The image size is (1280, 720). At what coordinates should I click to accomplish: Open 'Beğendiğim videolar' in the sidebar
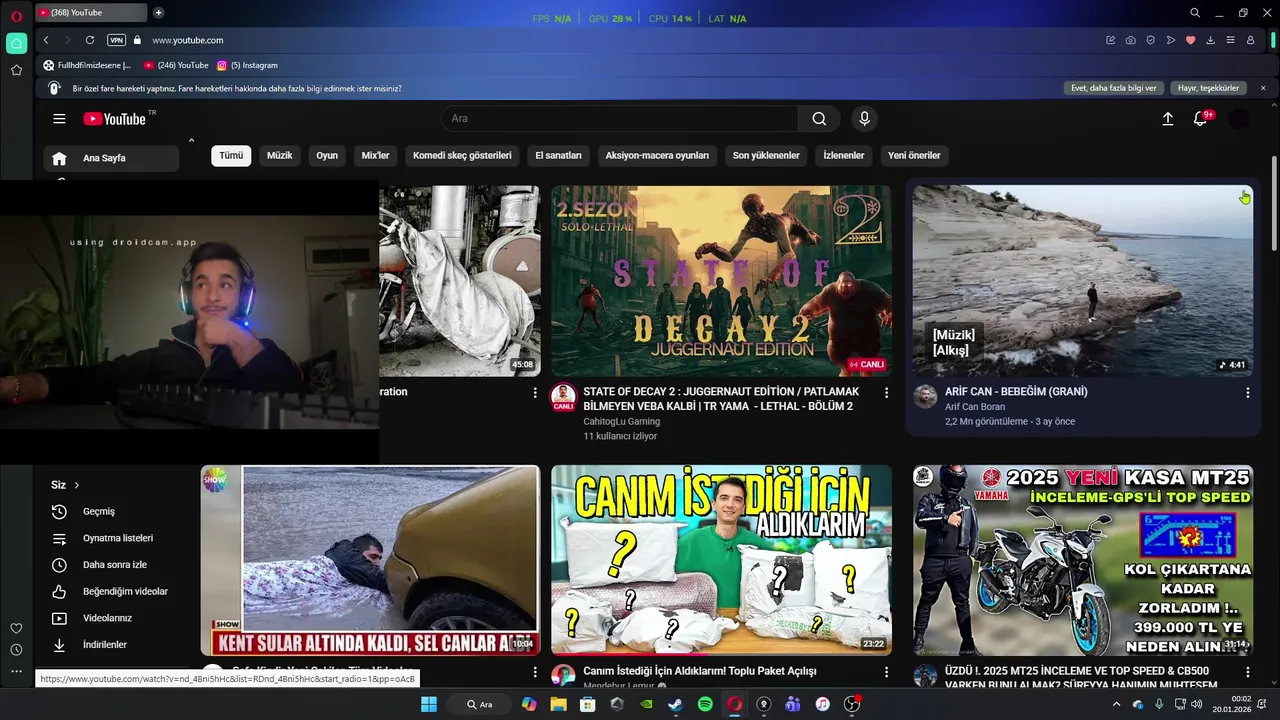point(111,592)
